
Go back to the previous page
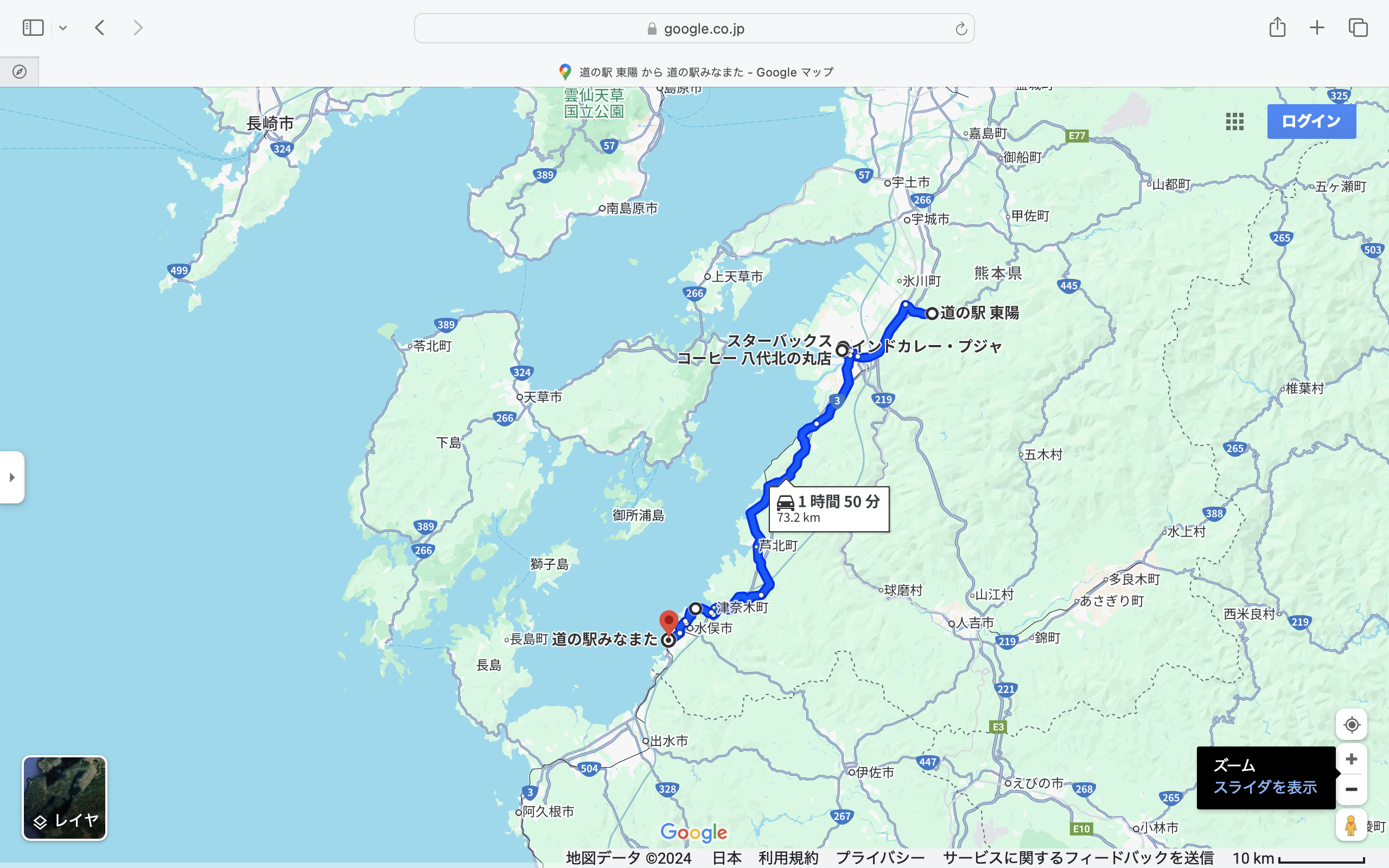tap(100, 28)
